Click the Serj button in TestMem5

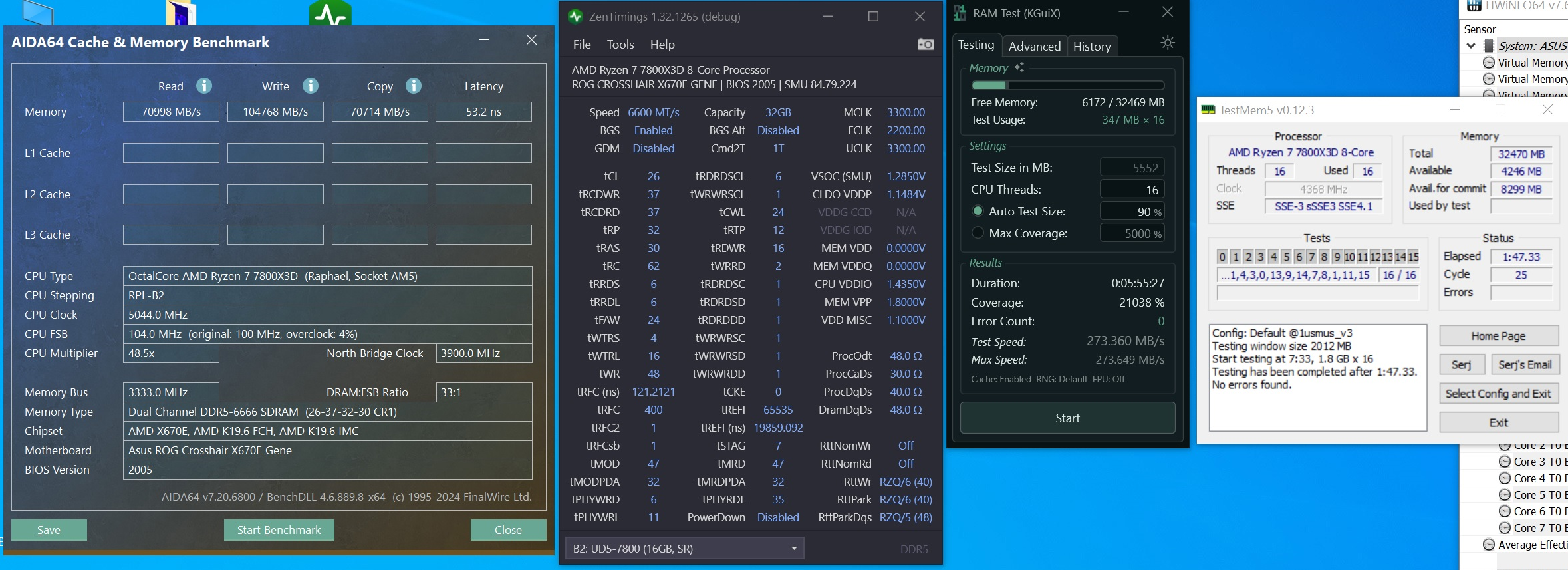(x=1462, y=364)
